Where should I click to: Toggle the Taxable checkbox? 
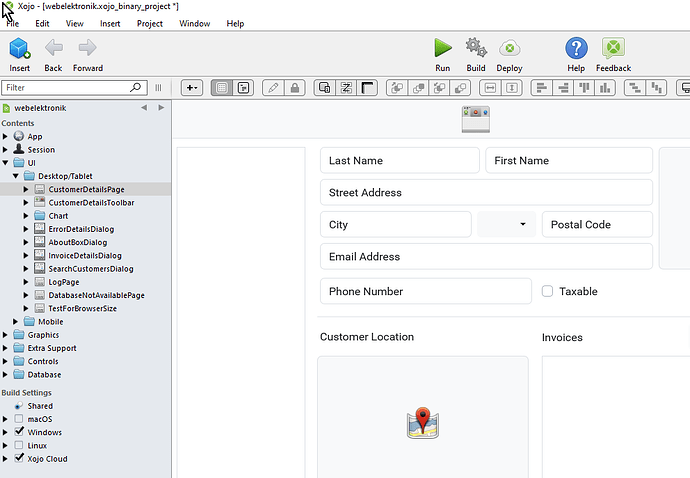(x=547, y=291)
